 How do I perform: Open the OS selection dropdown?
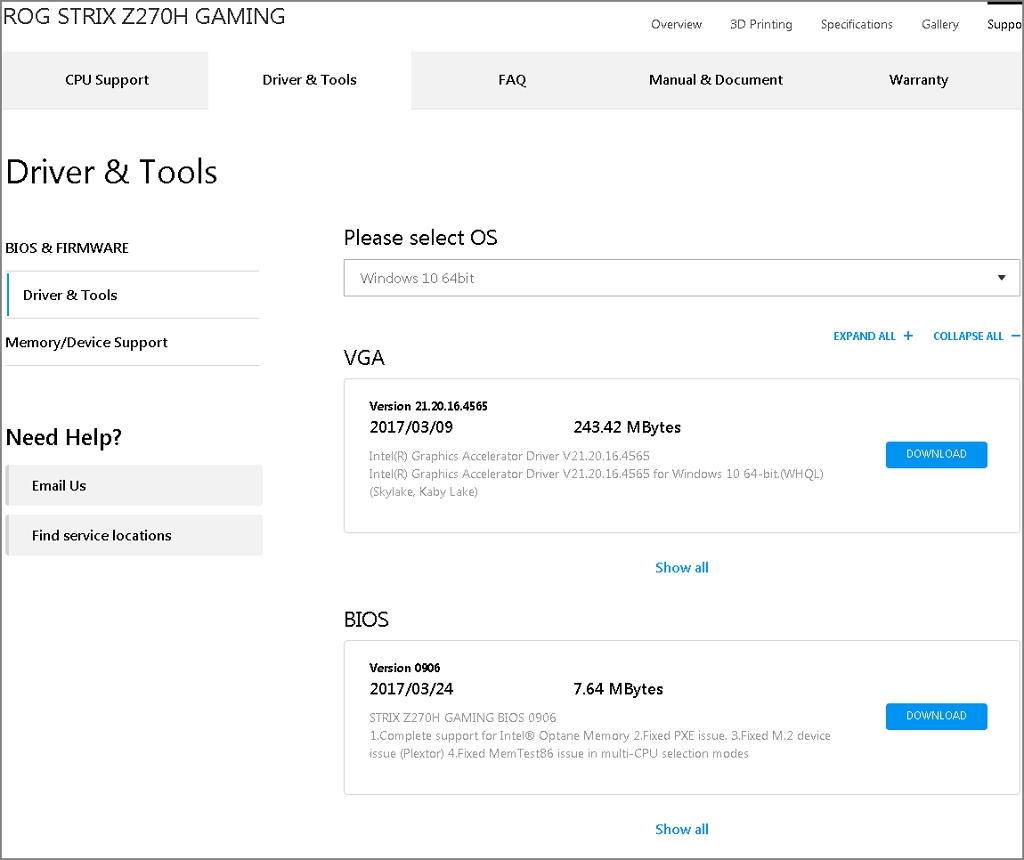pos(681,278)
